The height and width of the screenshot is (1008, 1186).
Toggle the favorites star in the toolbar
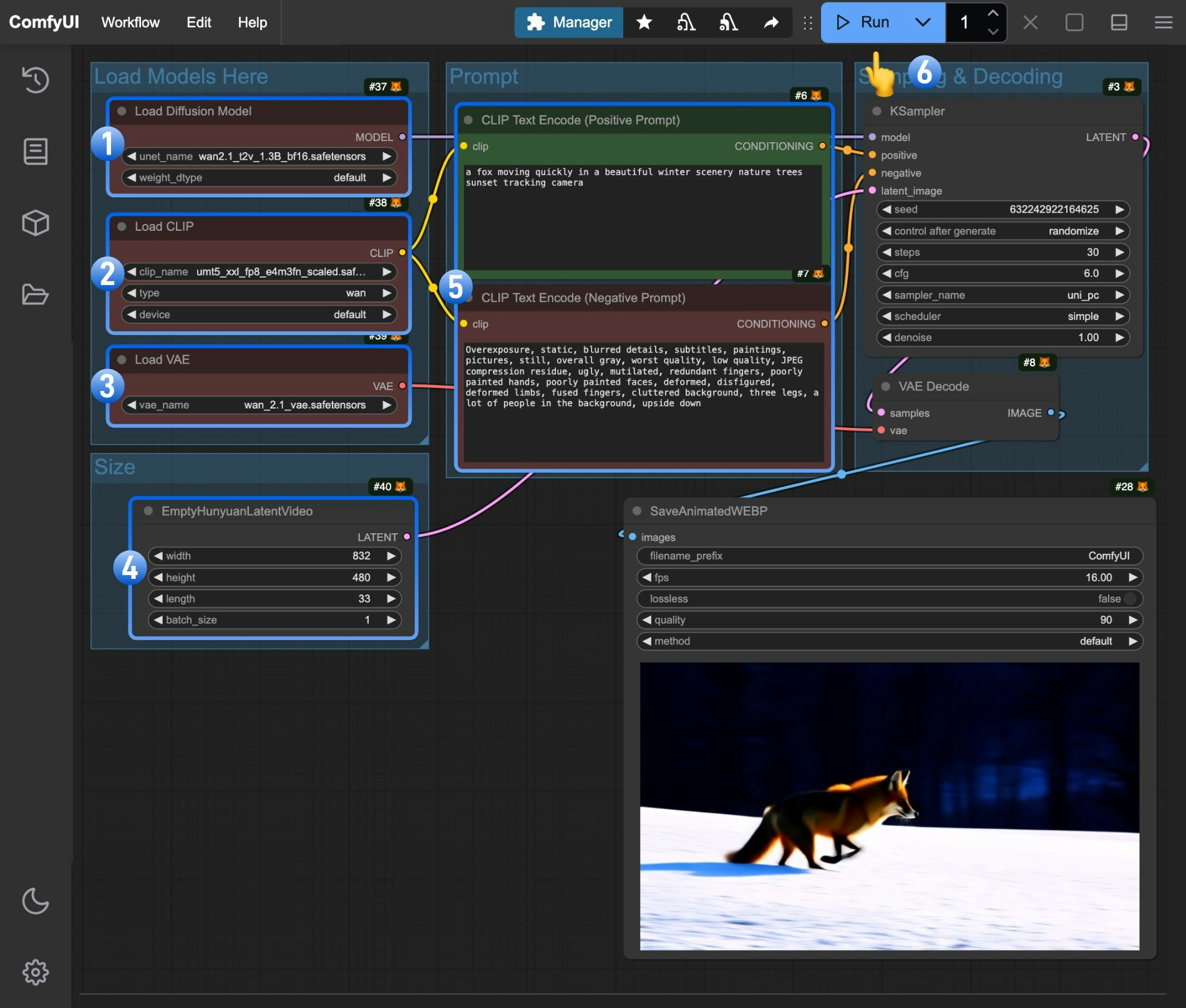tap(643, 22)
